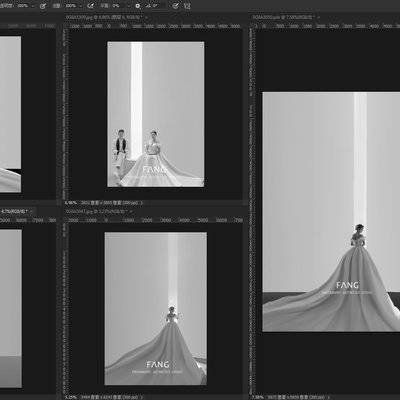Open status bar arrow of bottom-middle document
Screen dimensions: 400x400
click(141, 397)
